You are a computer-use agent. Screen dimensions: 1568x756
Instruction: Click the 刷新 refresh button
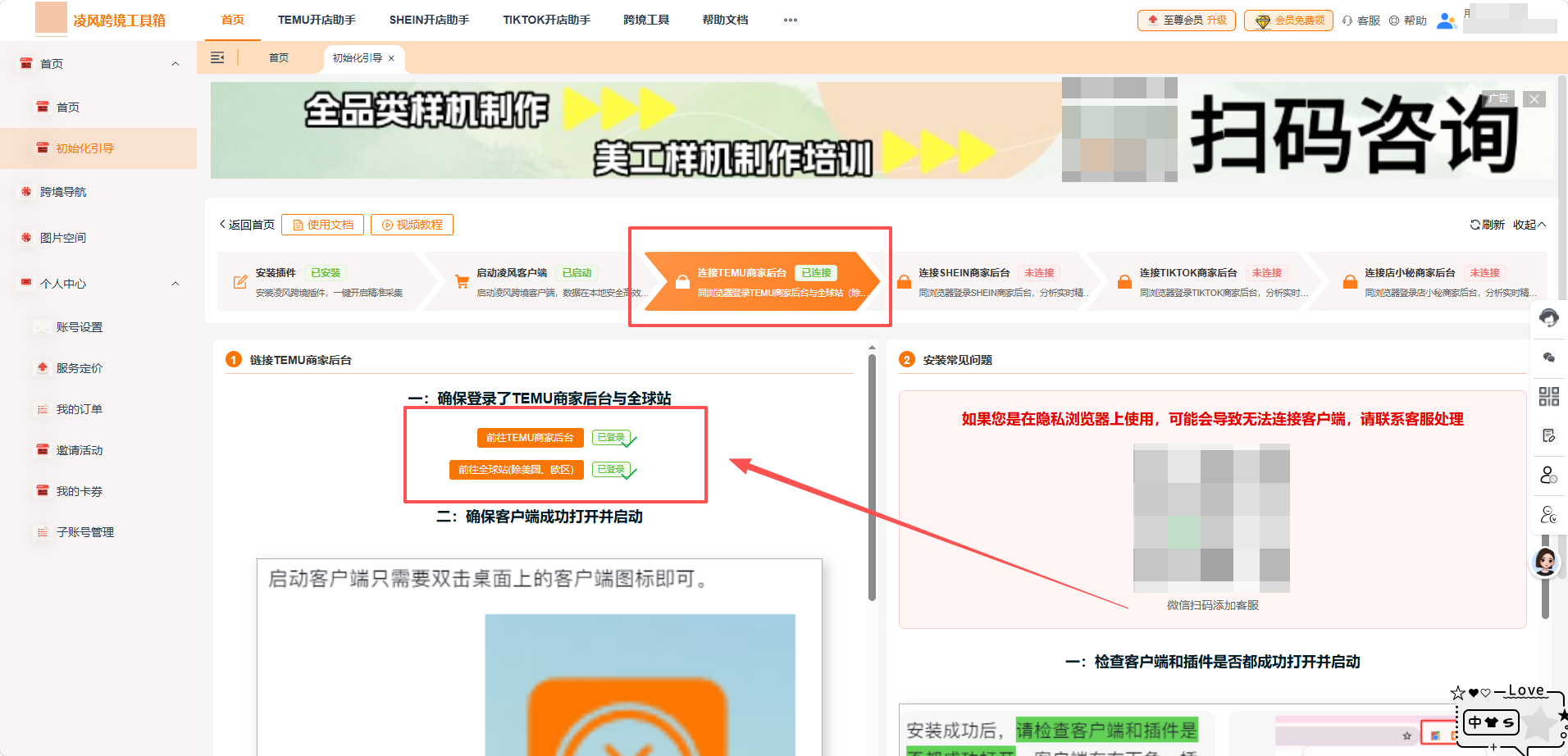1487,225
